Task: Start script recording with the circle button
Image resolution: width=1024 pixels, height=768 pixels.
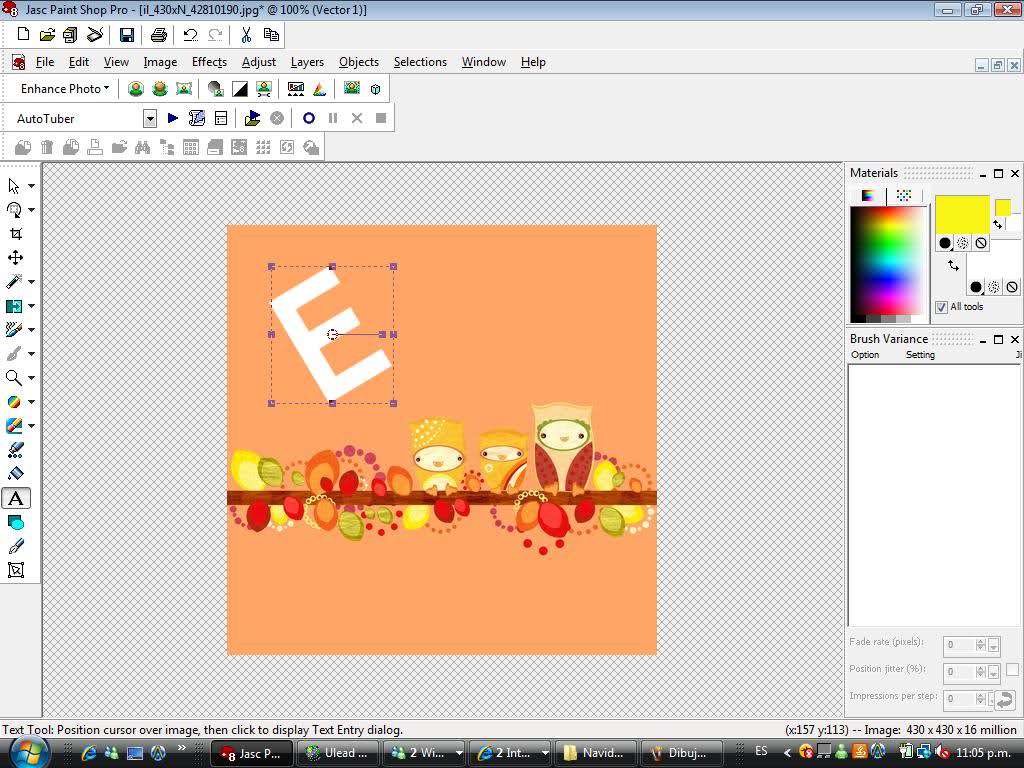Action: tap(309, 118)
